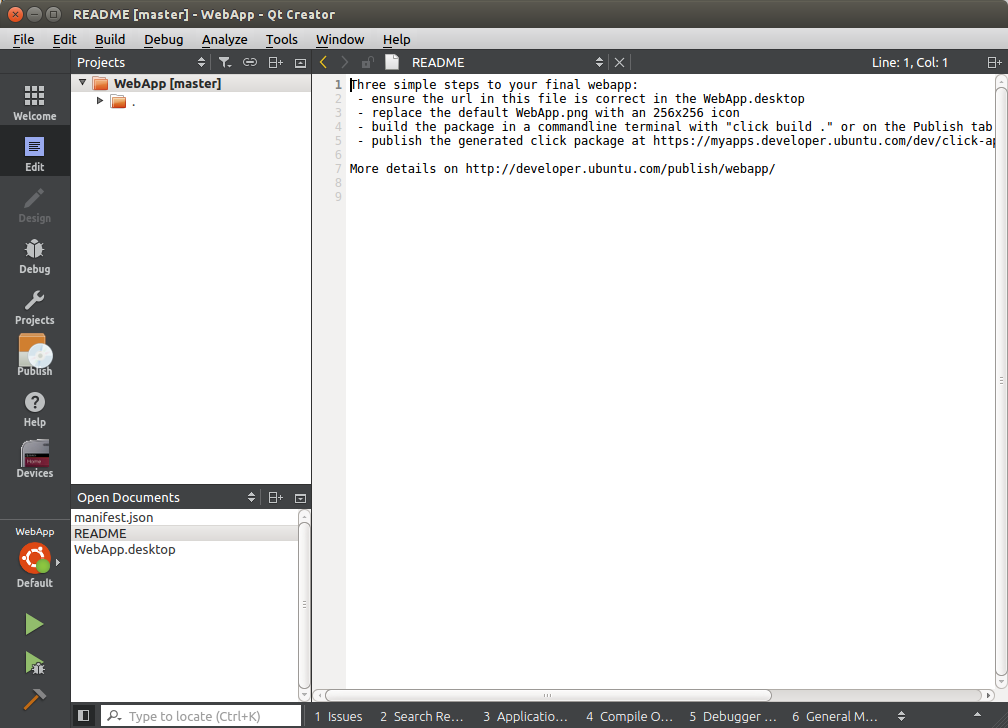Open the Debug menu
1008x728 pixels.
click(x=163, y=39)
